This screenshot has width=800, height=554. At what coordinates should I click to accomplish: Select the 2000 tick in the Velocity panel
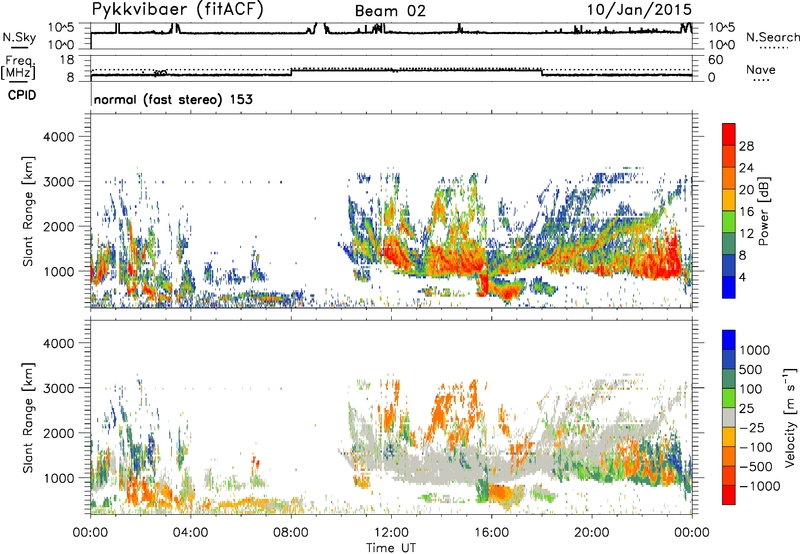click(59, 433)
